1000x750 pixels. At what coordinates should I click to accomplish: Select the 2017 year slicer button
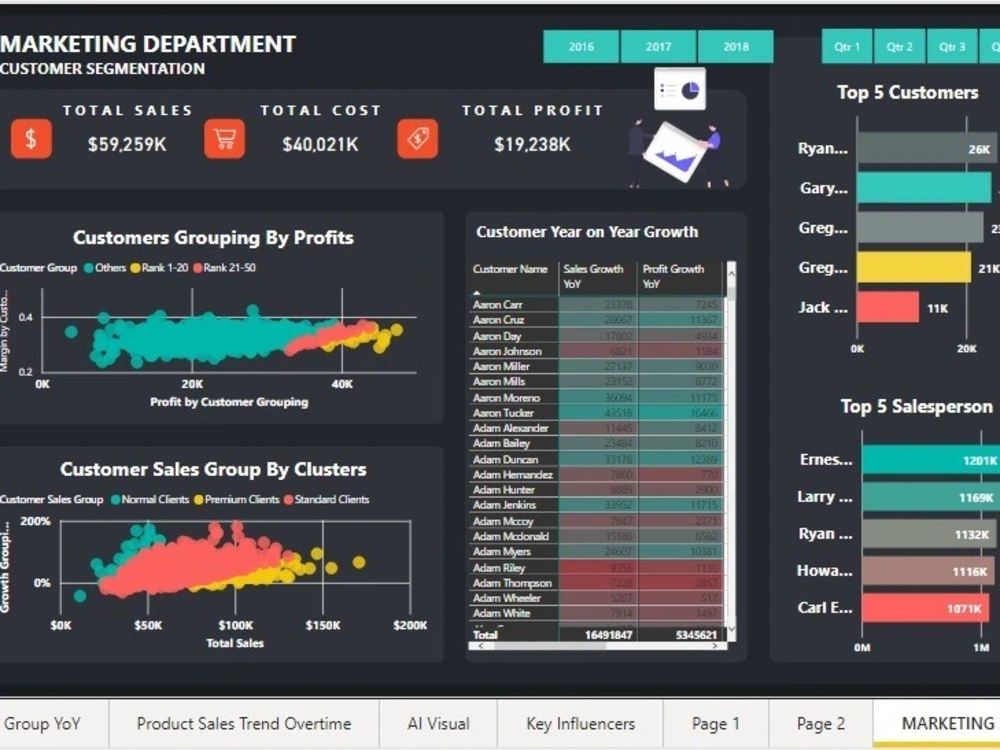(657, 46)
